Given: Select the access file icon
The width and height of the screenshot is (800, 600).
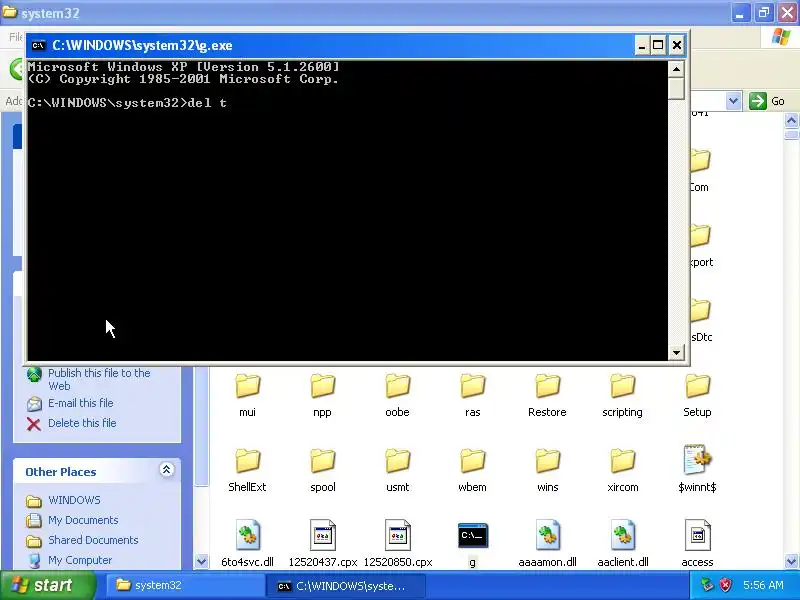Looking at the screenshot, I should pyautogui.click(x=697, y=535).
